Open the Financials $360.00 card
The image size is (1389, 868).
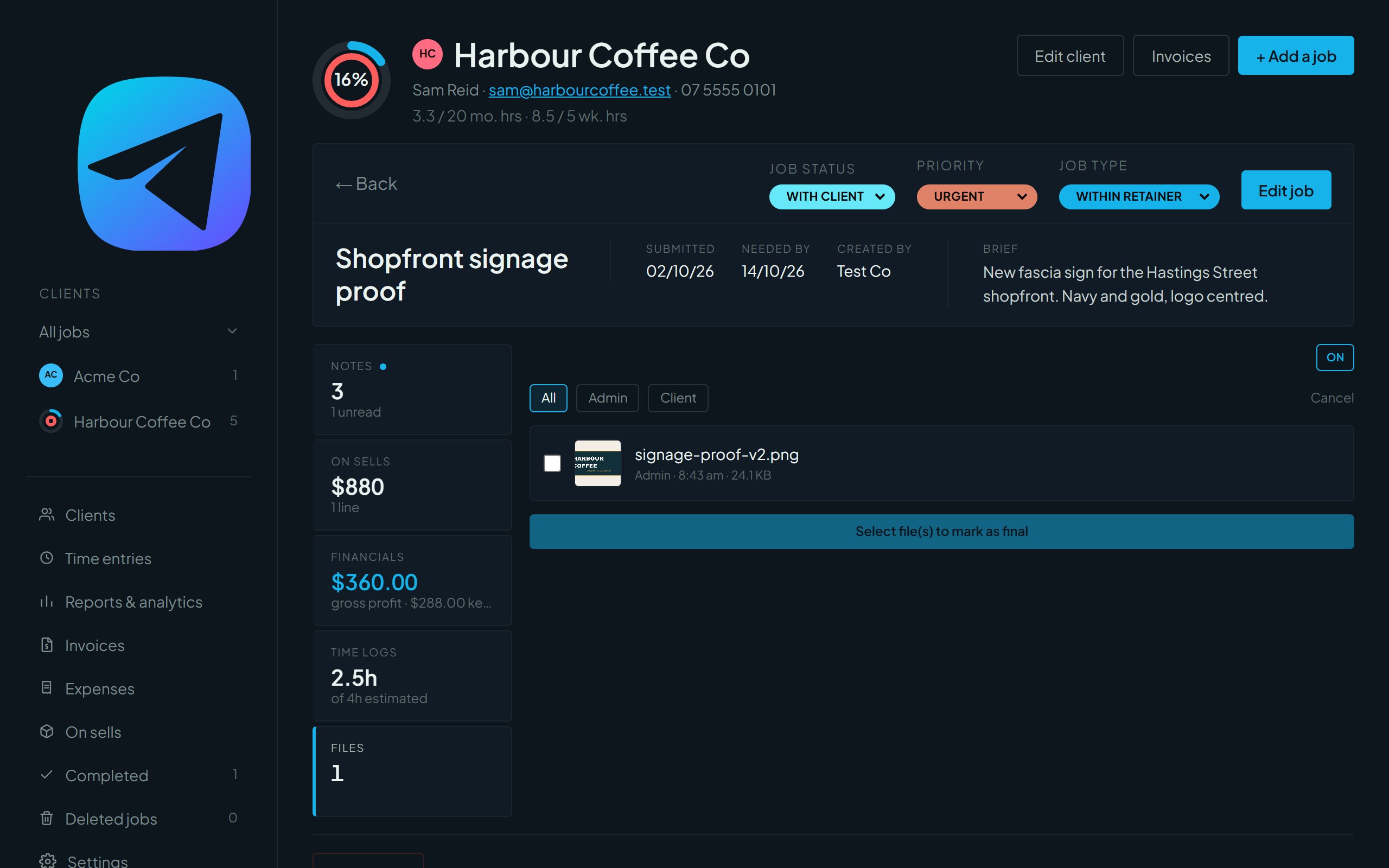click(x=412, y=580)
